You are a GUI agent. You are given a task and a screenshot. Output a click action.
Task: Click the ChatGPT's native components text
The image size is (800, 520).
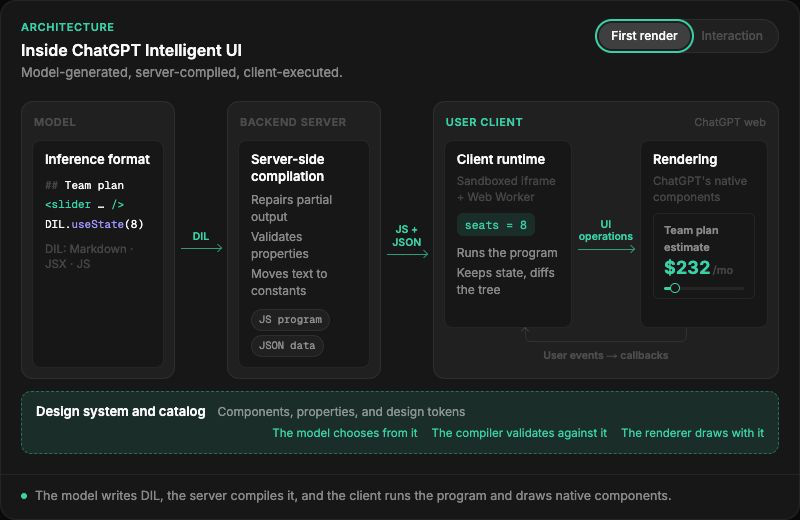(699, 189)
